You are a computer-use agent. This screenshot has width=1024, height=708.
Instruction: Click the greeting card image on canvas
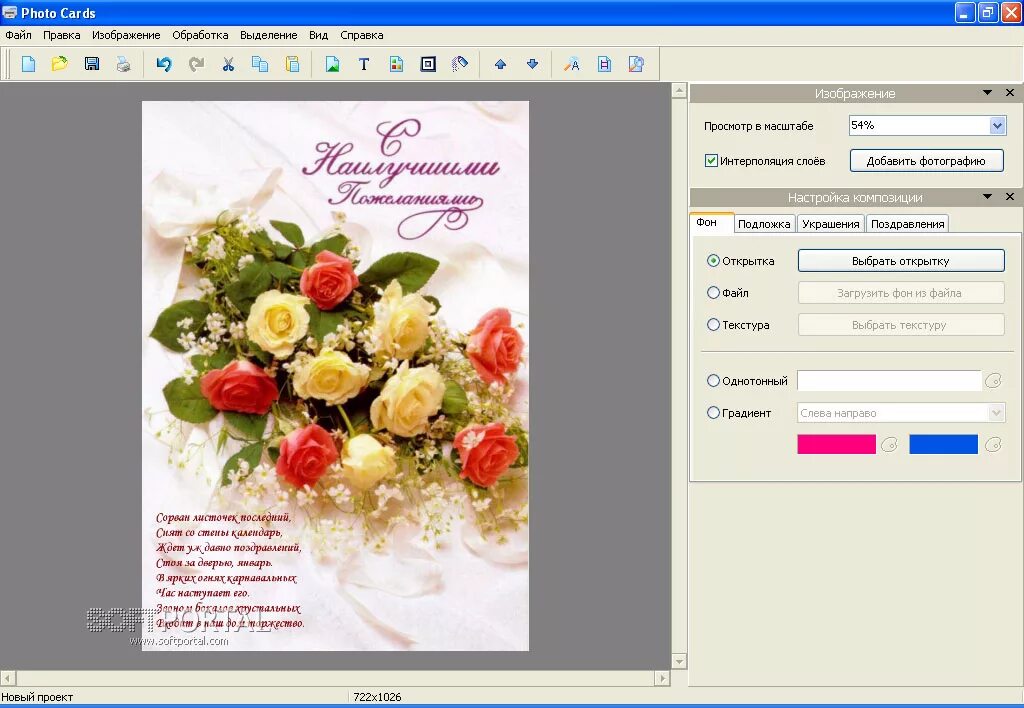[x=335, y=376]
